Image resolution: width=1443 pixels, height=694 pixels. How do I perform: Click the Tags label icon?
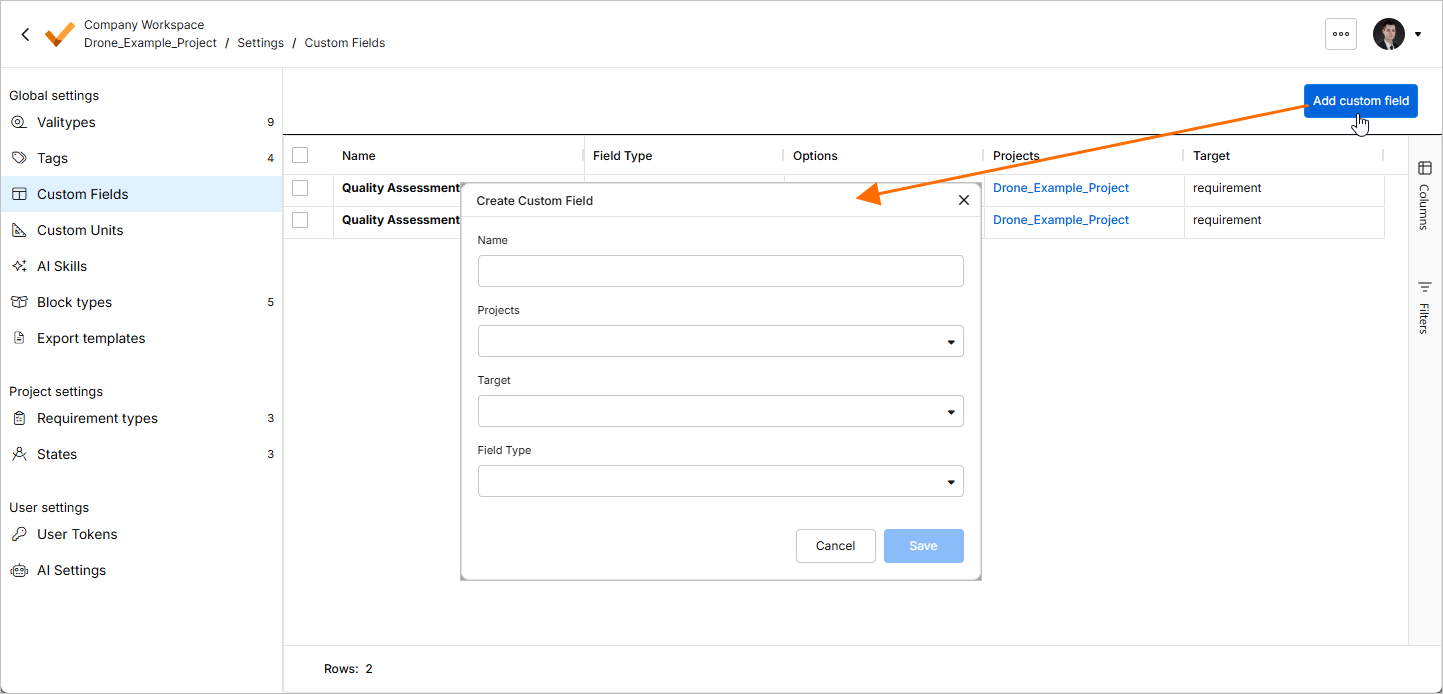18,158
